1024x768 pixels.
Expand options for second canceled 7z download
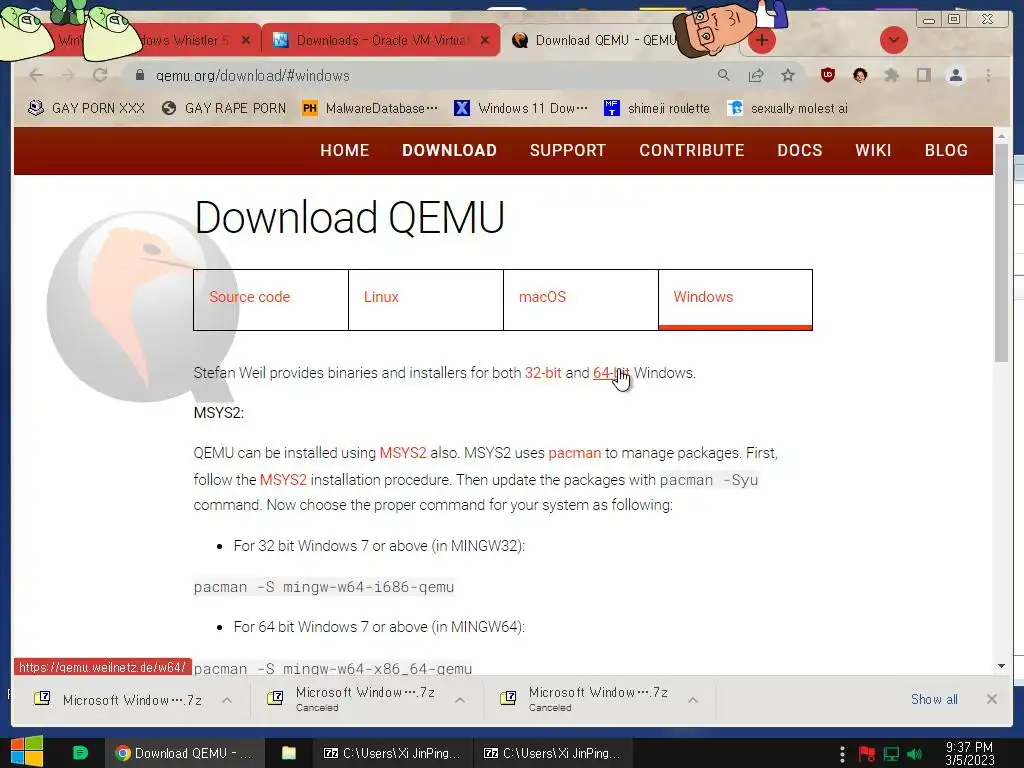pyautogui.click(x=460, y=700)
